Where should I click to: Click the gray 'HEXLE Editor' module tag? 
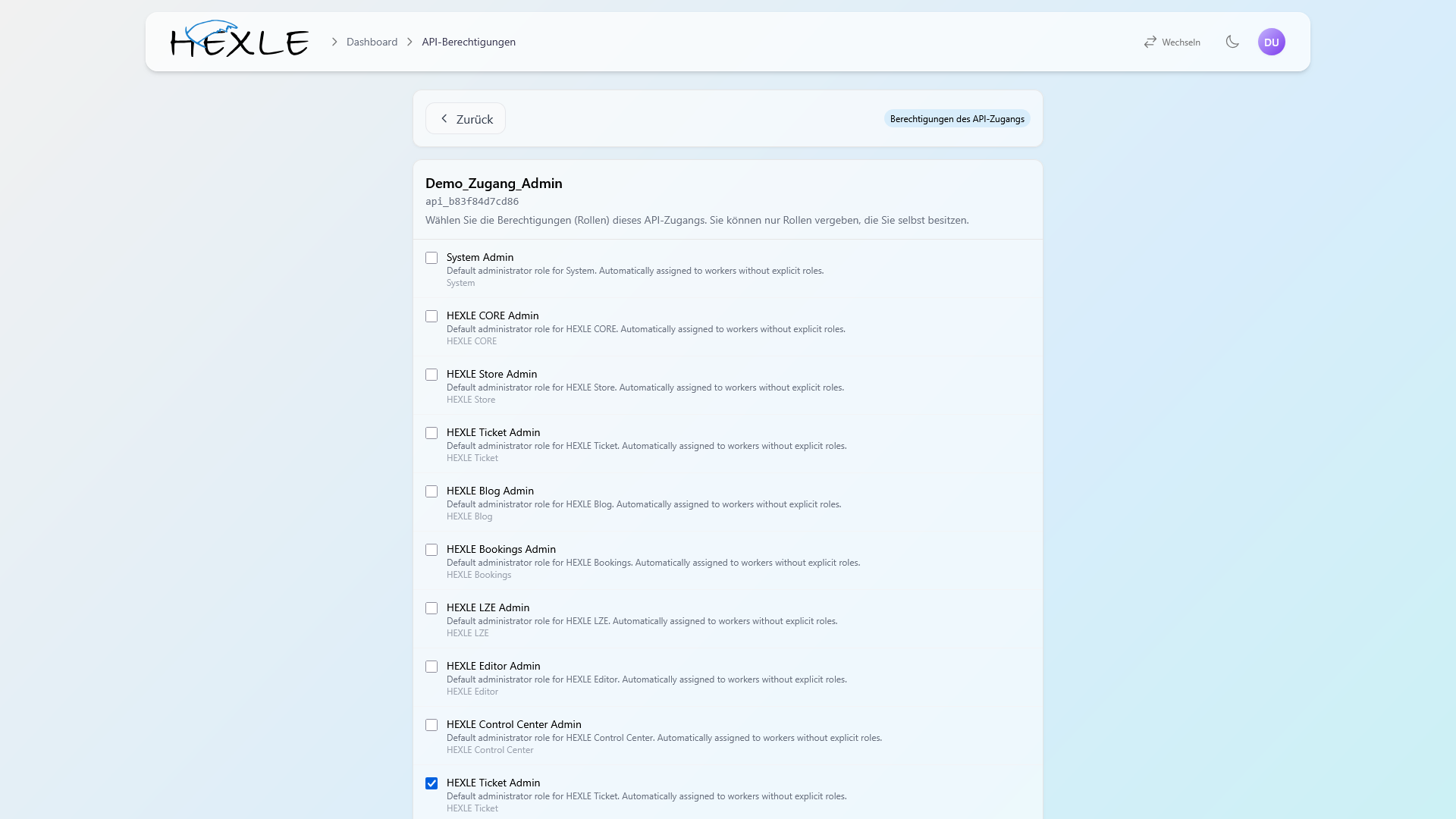[472, 692]
